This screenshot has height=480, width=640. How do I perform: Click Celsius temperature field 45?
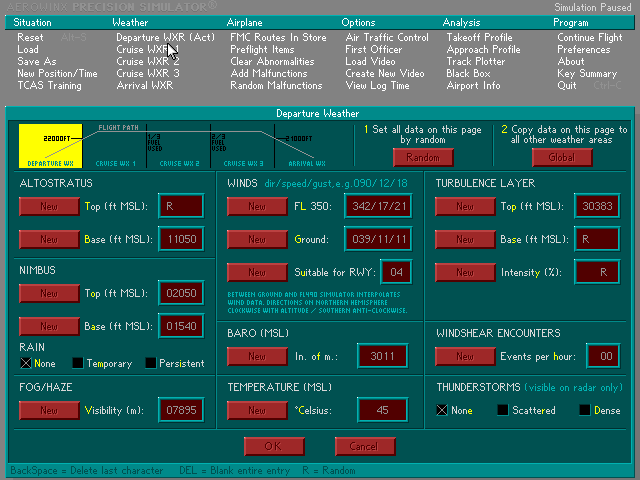[382, 410]
